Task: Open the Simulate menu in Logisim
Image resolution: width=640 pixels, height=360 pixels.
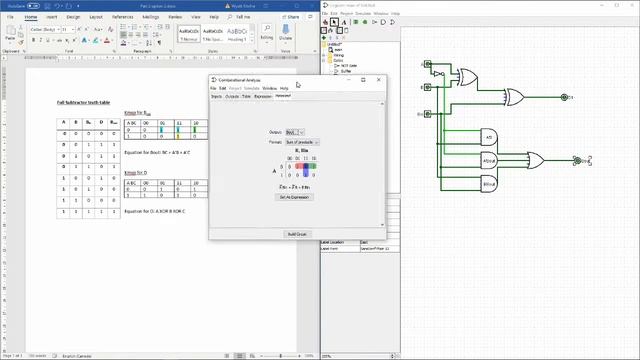Action: click(x=363, y=13)
